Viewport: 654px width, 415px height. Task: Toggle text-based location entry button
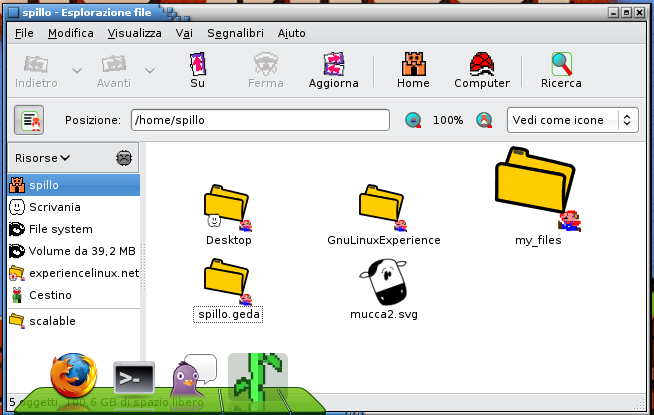click(29, 120)
